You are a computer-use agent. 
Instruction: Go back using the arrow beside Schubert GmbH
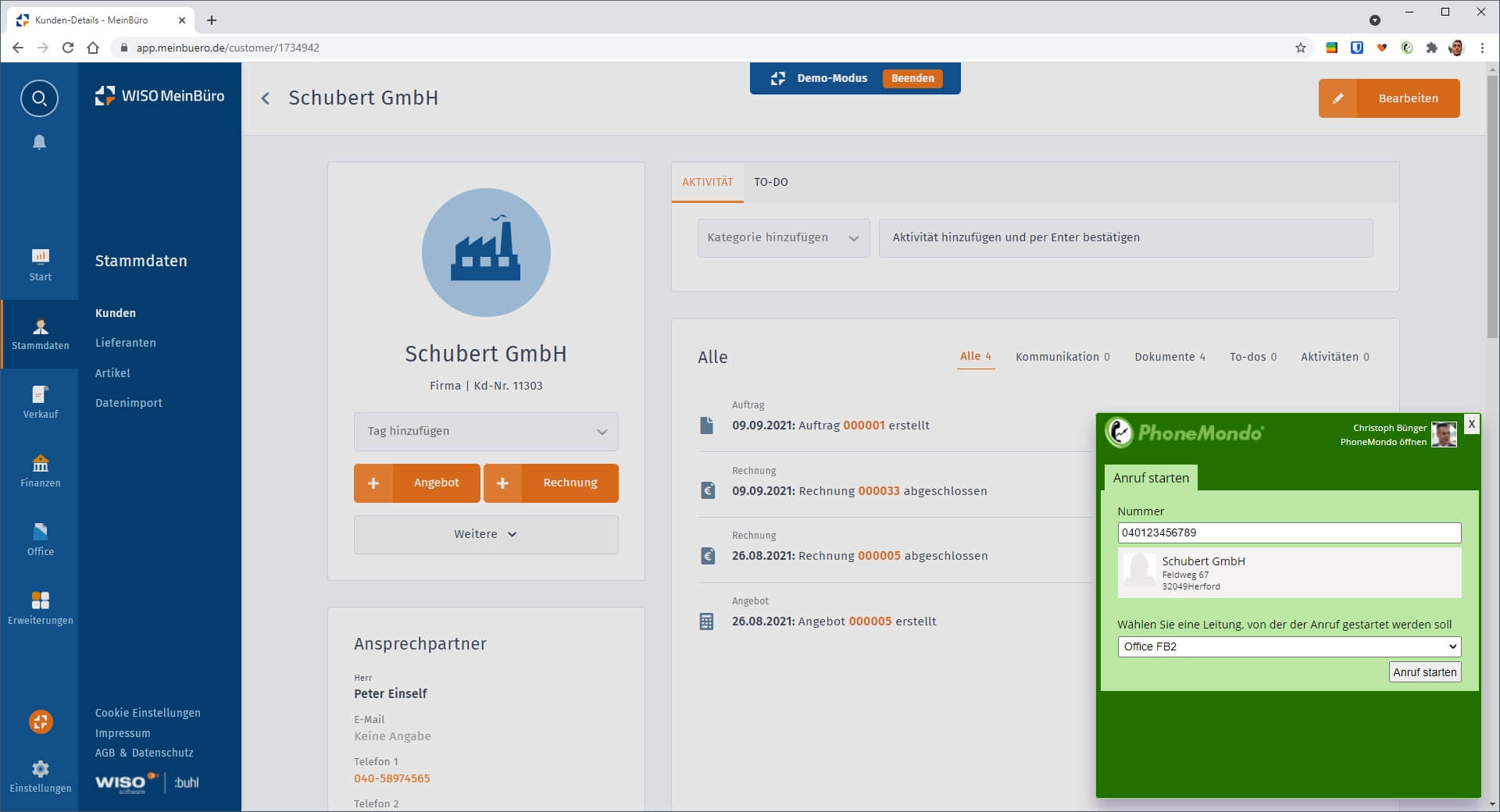click(266, 98)
